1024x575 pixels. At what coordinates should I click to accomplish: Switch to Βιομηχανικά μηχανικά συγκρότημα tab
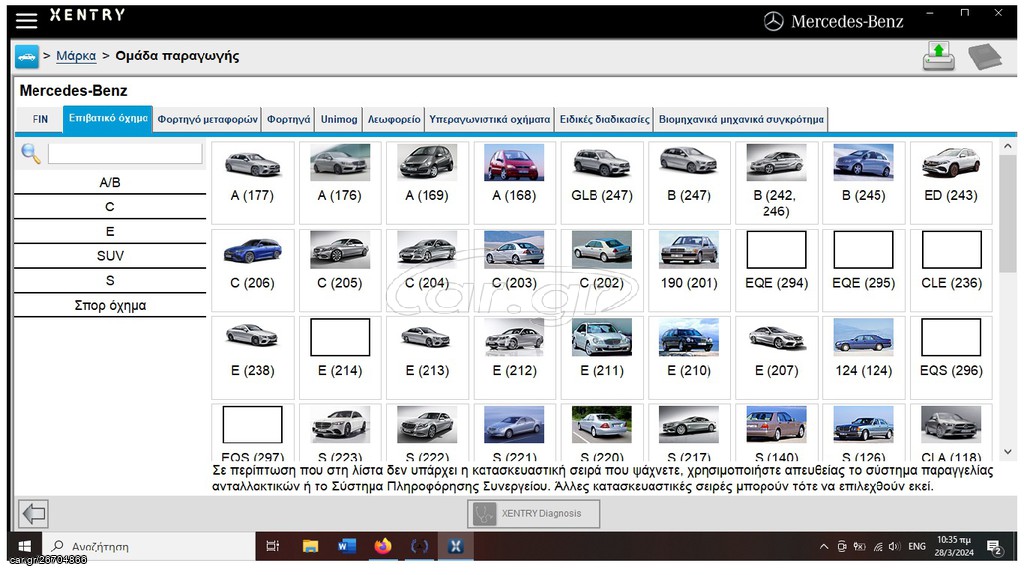click(x=741, y=120)
